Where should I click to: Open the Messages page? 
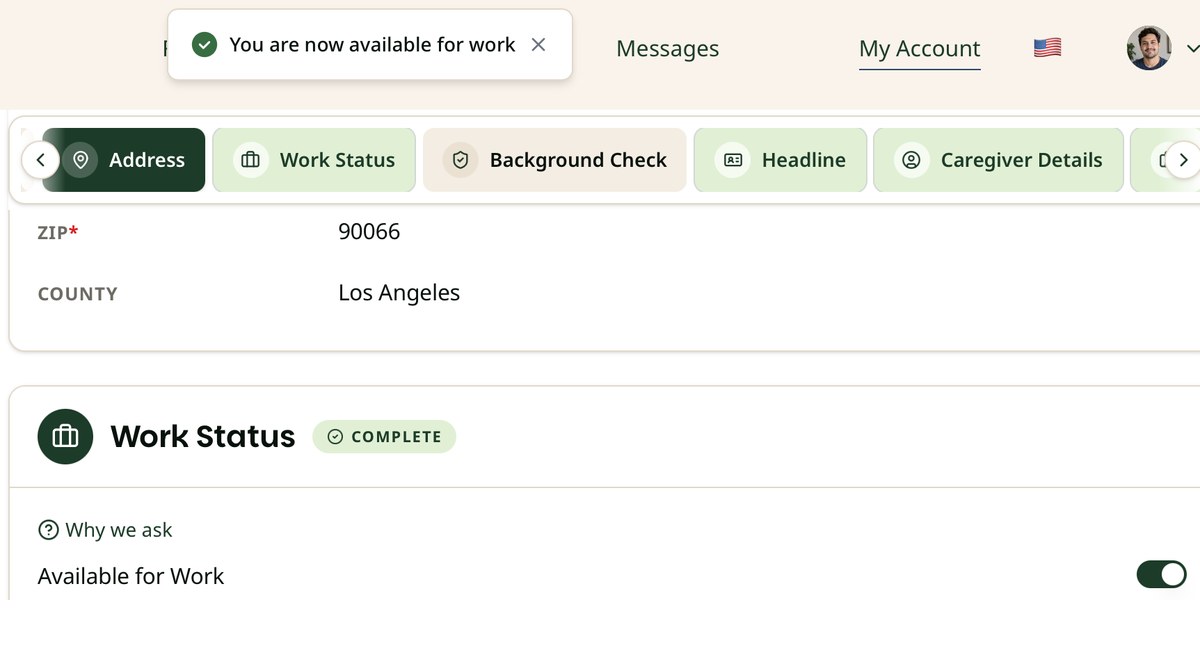[x=667, y=49]
